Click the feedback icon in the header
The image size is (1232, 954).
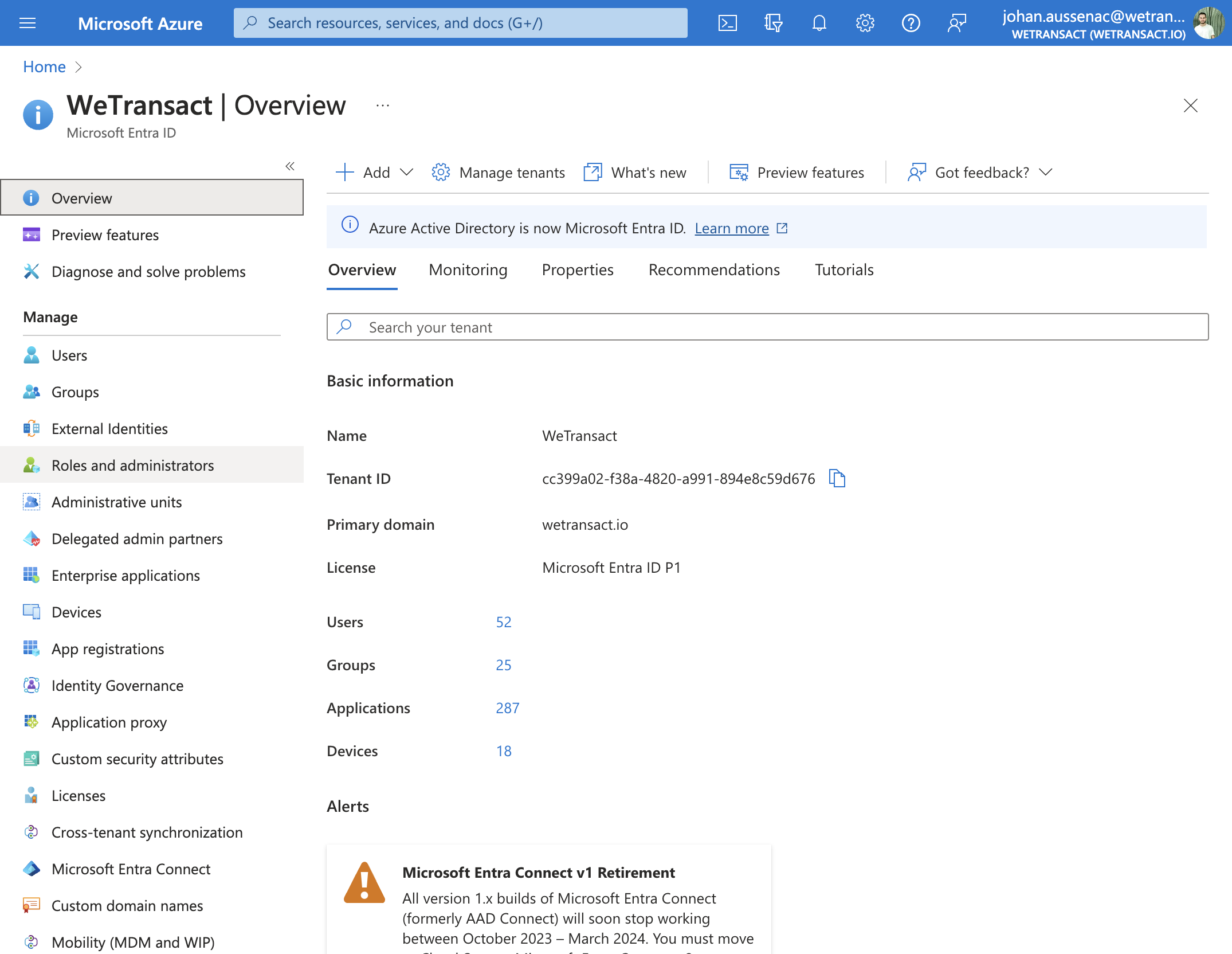(956, 23)
